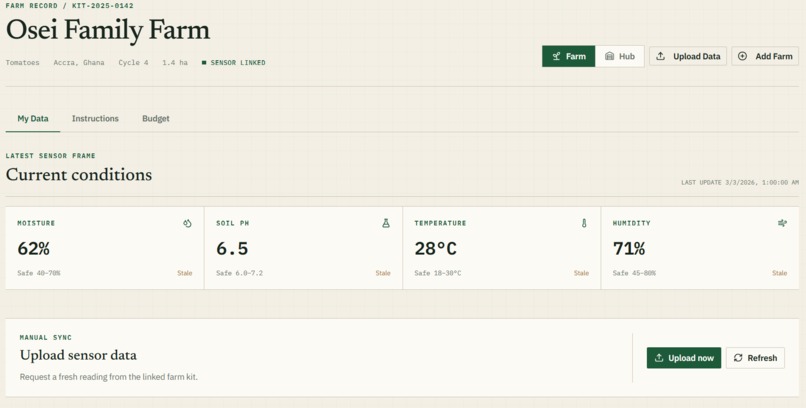Screen dimensions: 806x408
Task: Click the SOIL PH card label
Action: coord(232,223)
